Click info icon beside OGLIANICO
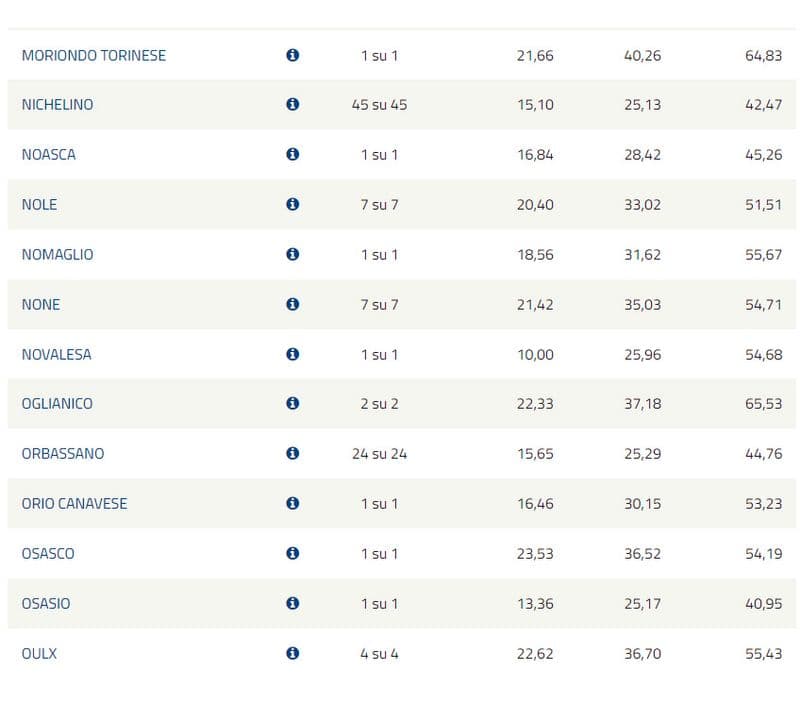 pos(292,403)
